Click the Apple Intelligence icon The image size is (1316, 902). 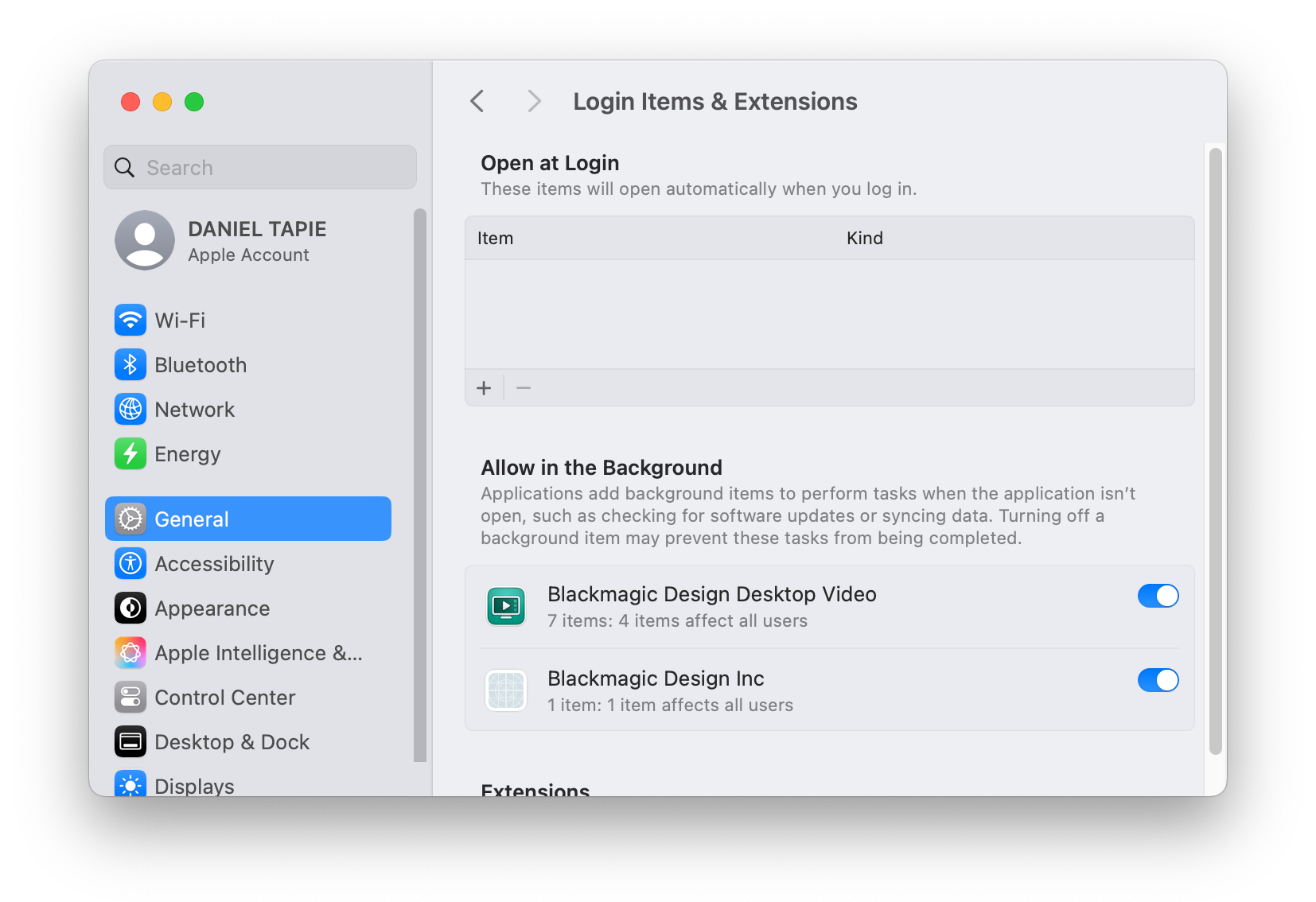coord(130,652)
